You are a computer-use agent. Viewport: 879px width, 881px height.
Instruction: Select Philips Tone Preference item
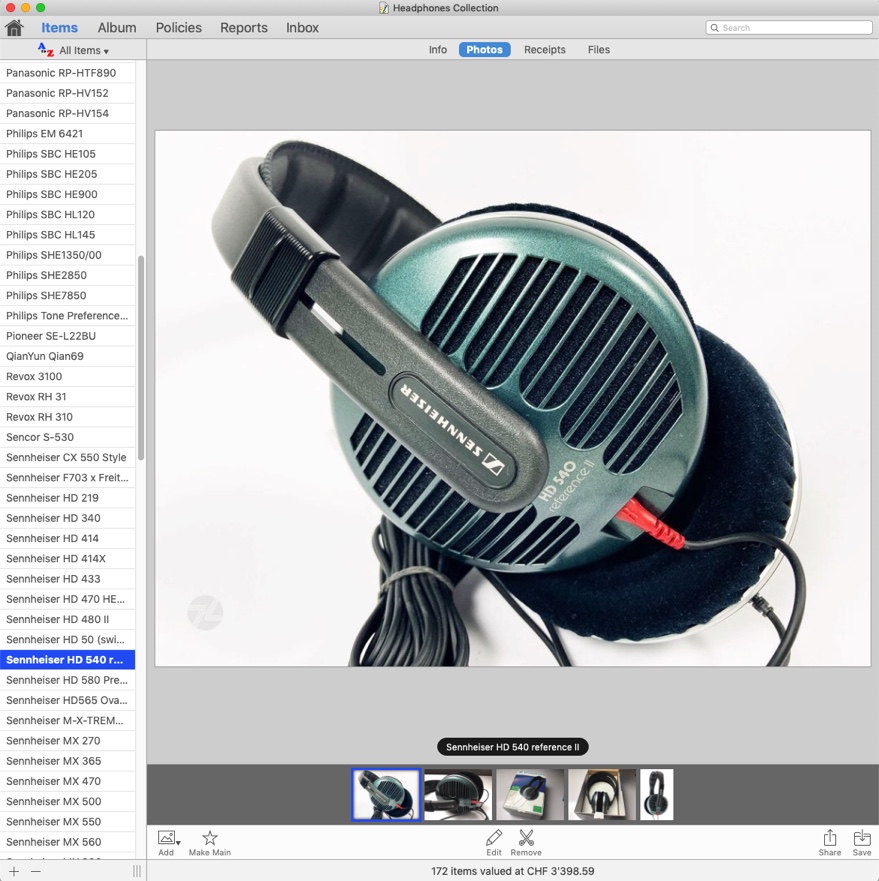coord(67,316)
